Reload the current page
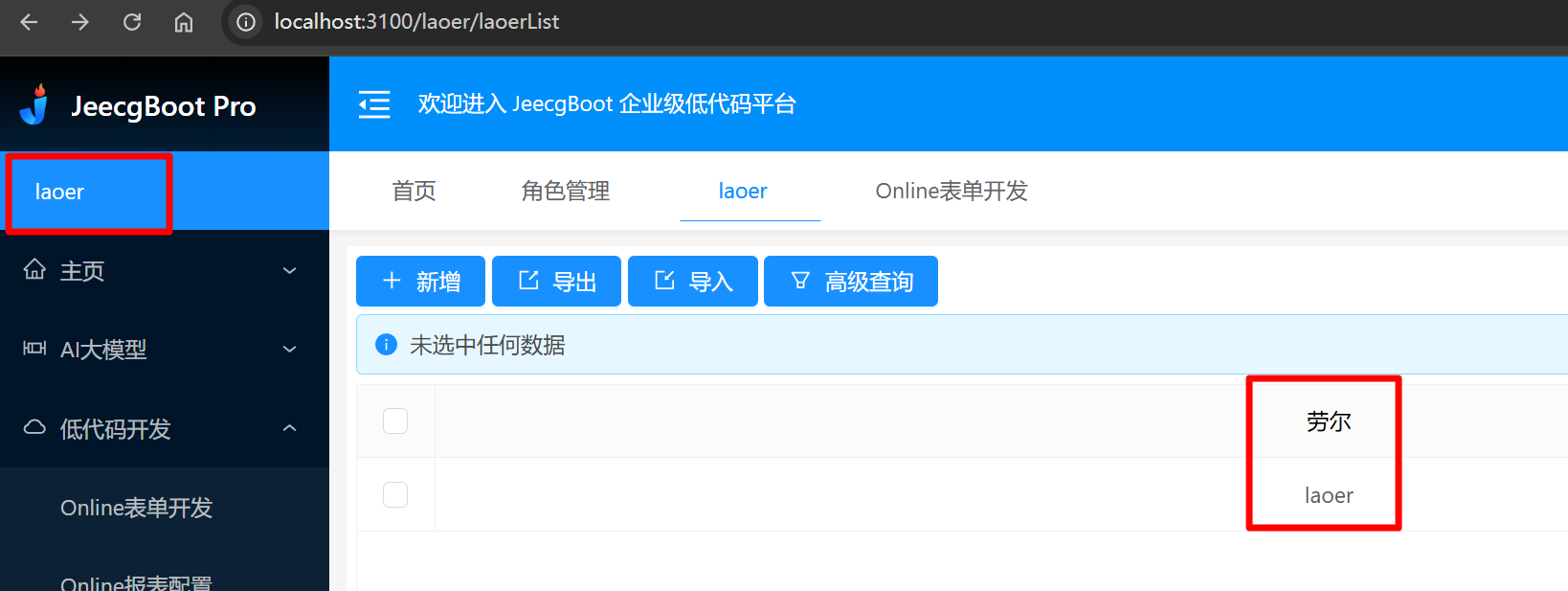The width and height of the screenshot is (1568, 591). pos(132,22)
